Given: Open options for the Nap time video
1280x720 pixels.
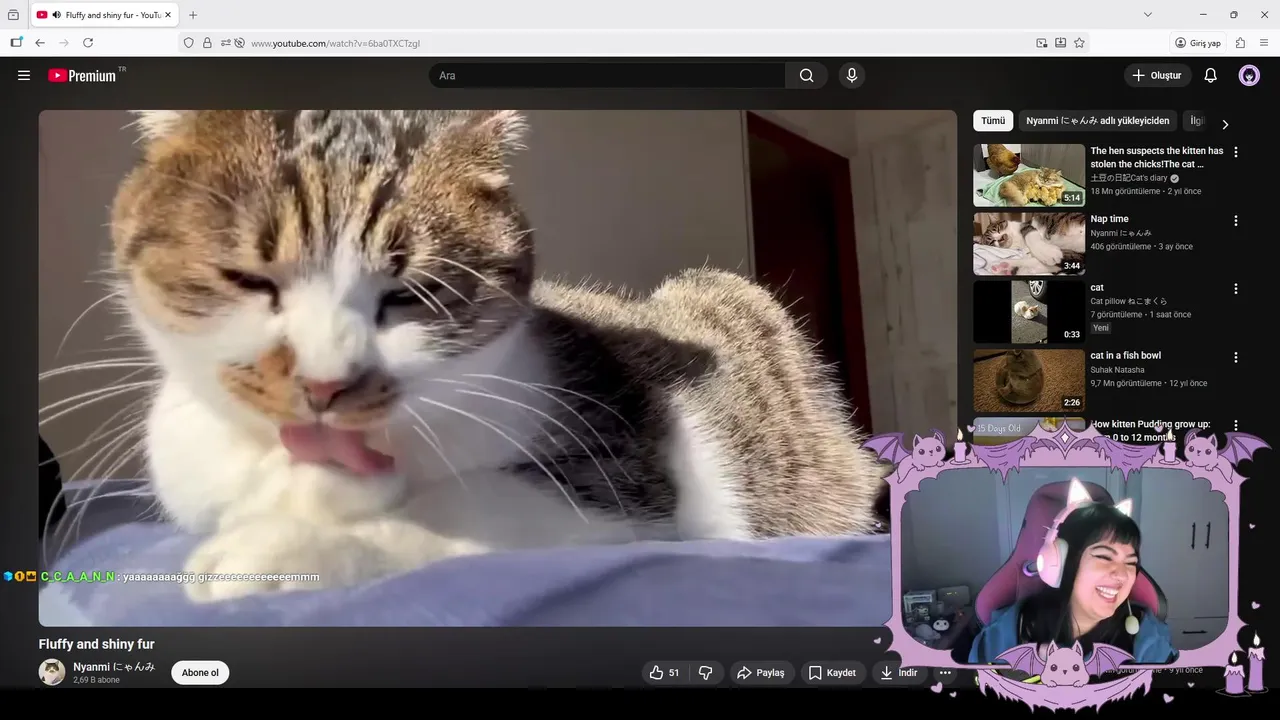Looking at the screenshot, I should [x=1236, y=220].
